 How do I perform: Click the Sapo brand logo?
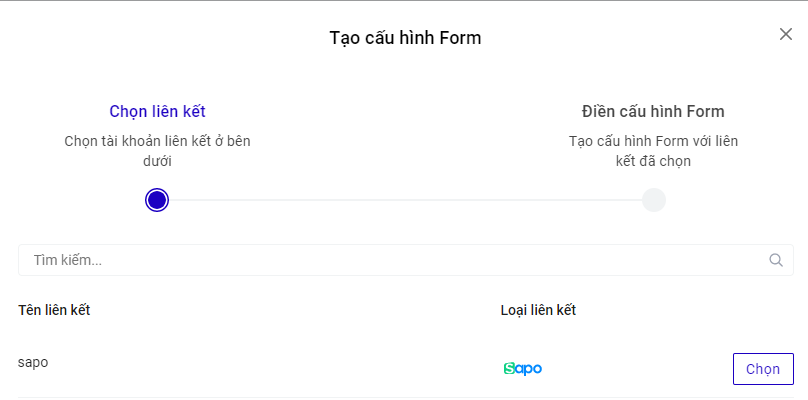tap(522, 368)
